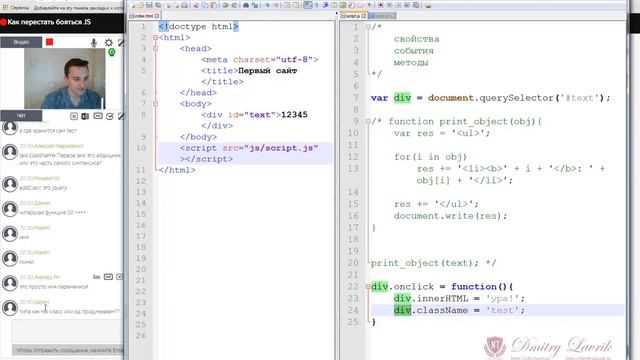Click the Zoom Out toolbar icon

click(x=276, y=5)
